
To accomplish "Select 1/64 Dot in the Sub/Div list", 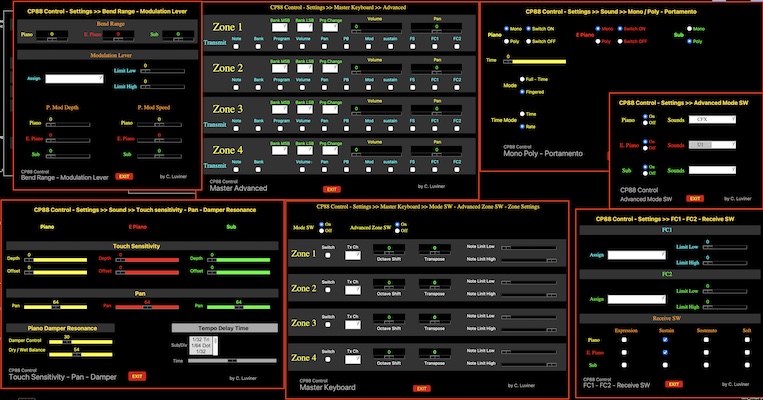I will pyautogui.click(x=201, y=345).
